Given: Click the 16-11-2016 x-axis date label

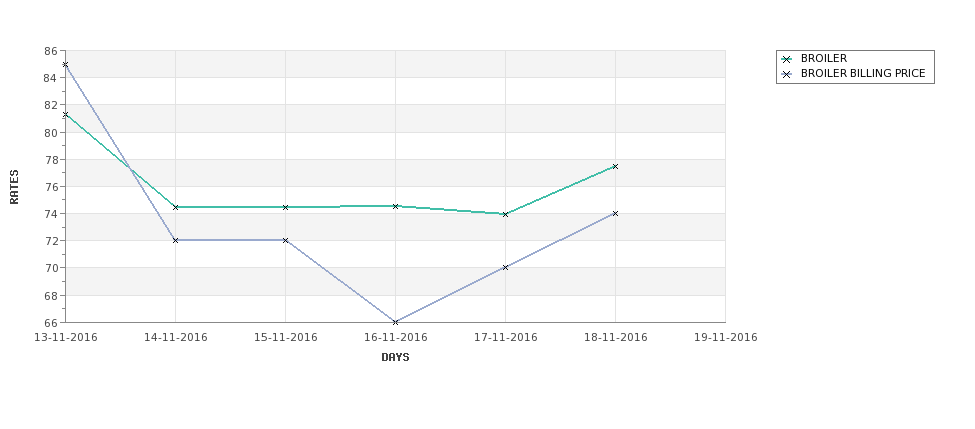Looking at the screenshot, I should 396,337.
